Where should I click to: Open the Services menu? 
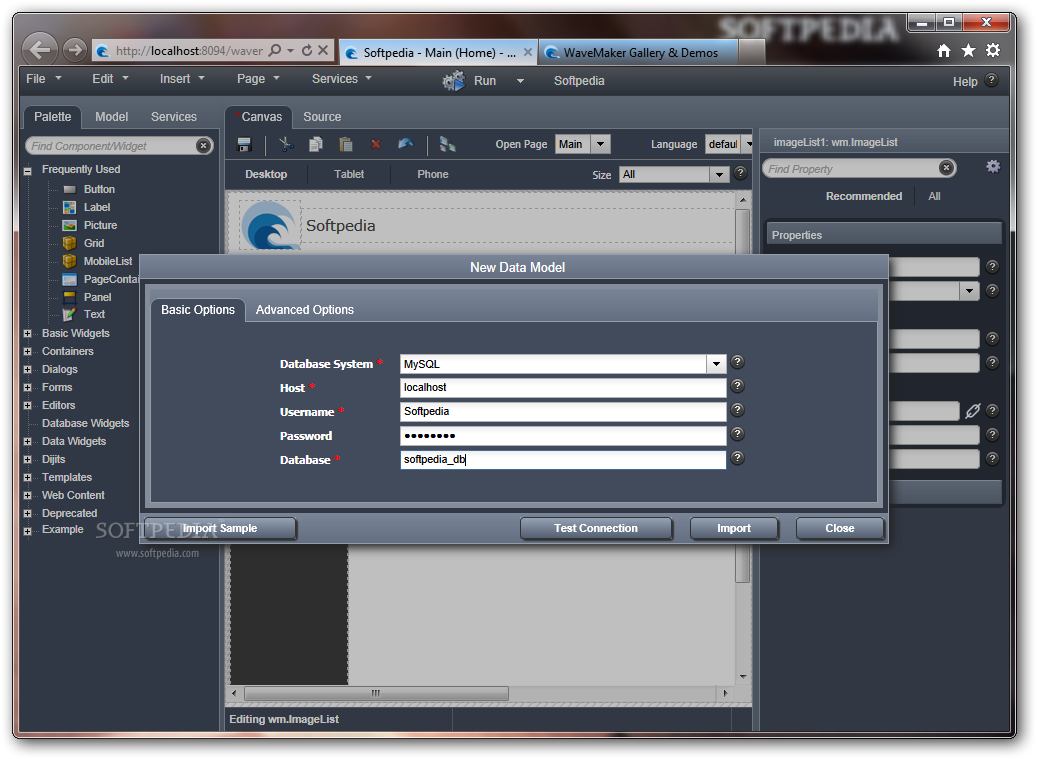341,79
